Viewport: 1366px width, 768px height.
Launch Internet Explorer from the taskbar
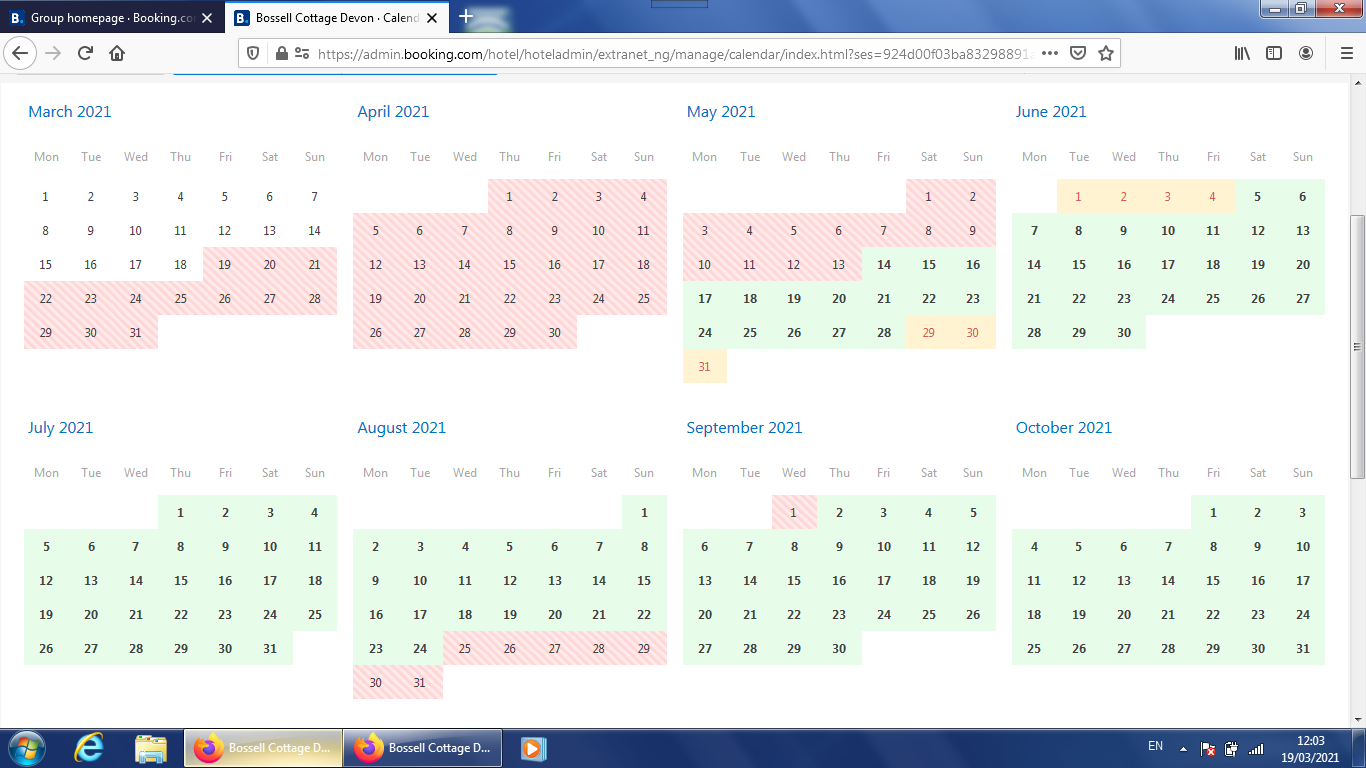89,748
